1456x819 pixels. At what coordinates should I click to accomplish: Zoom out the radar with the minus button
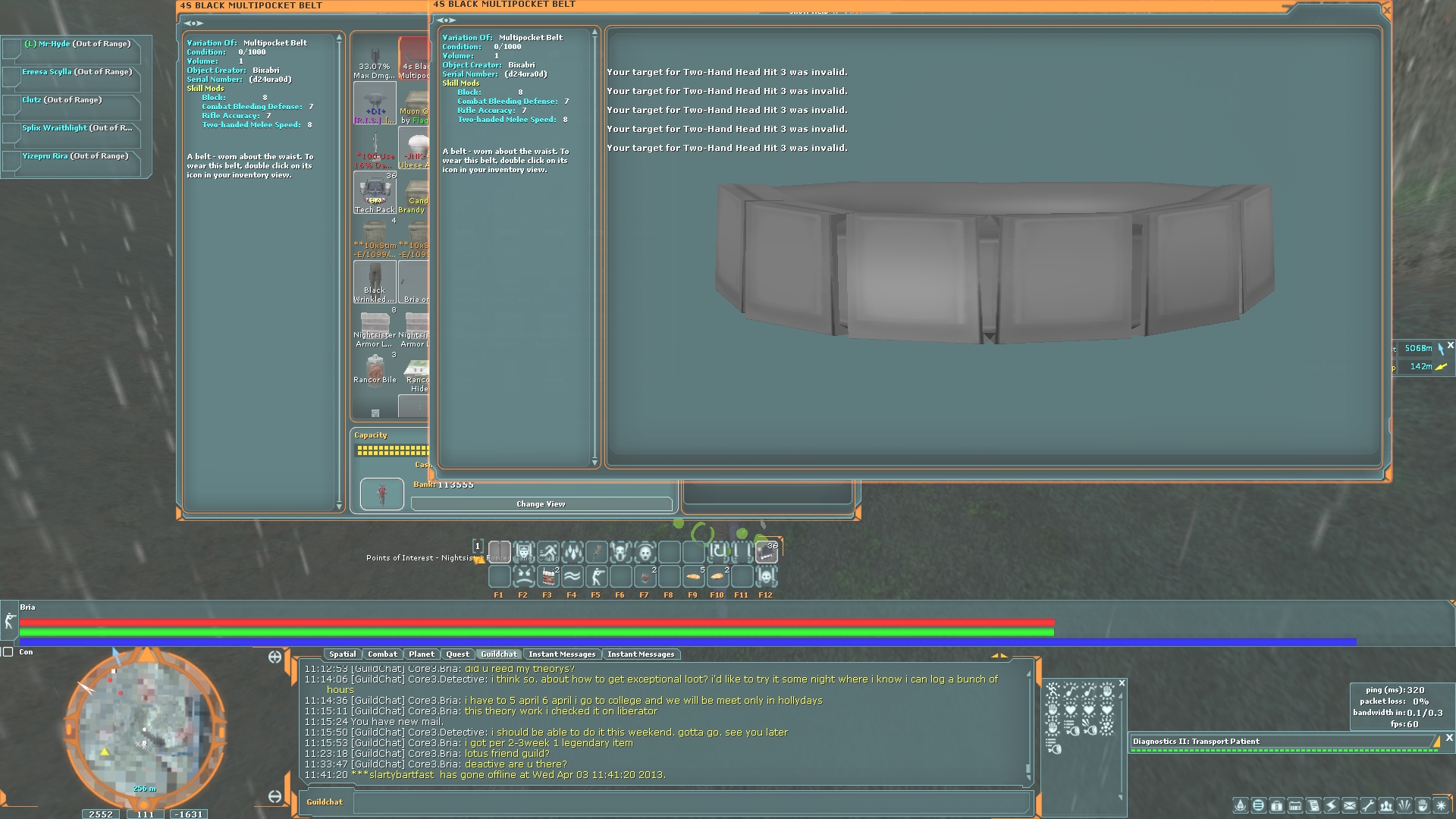click(275, 796)
